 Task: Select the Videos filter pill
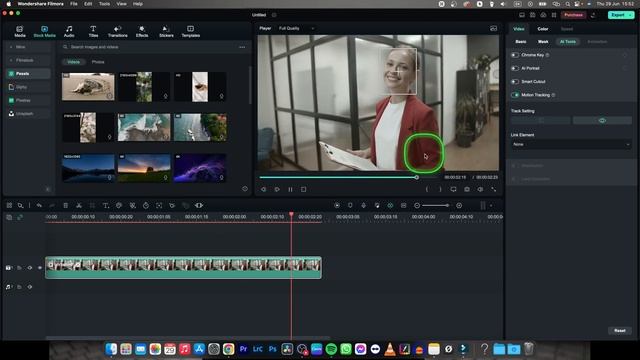click(x=74, y=62)
